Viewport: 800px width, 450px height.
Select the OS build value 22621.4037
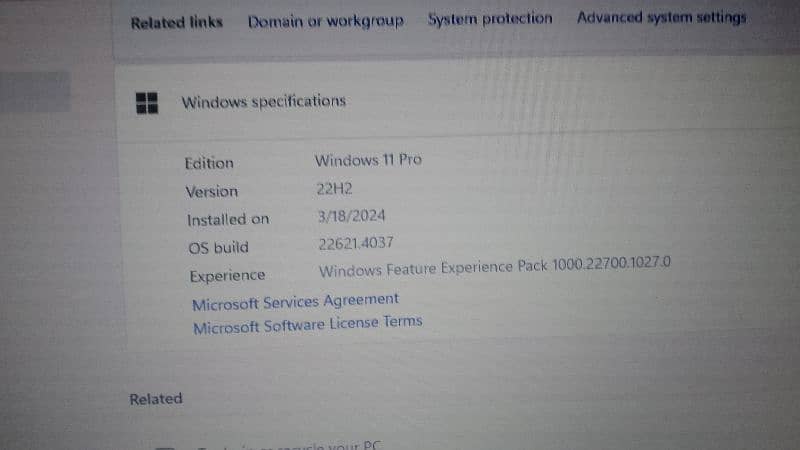coord(356,243)
